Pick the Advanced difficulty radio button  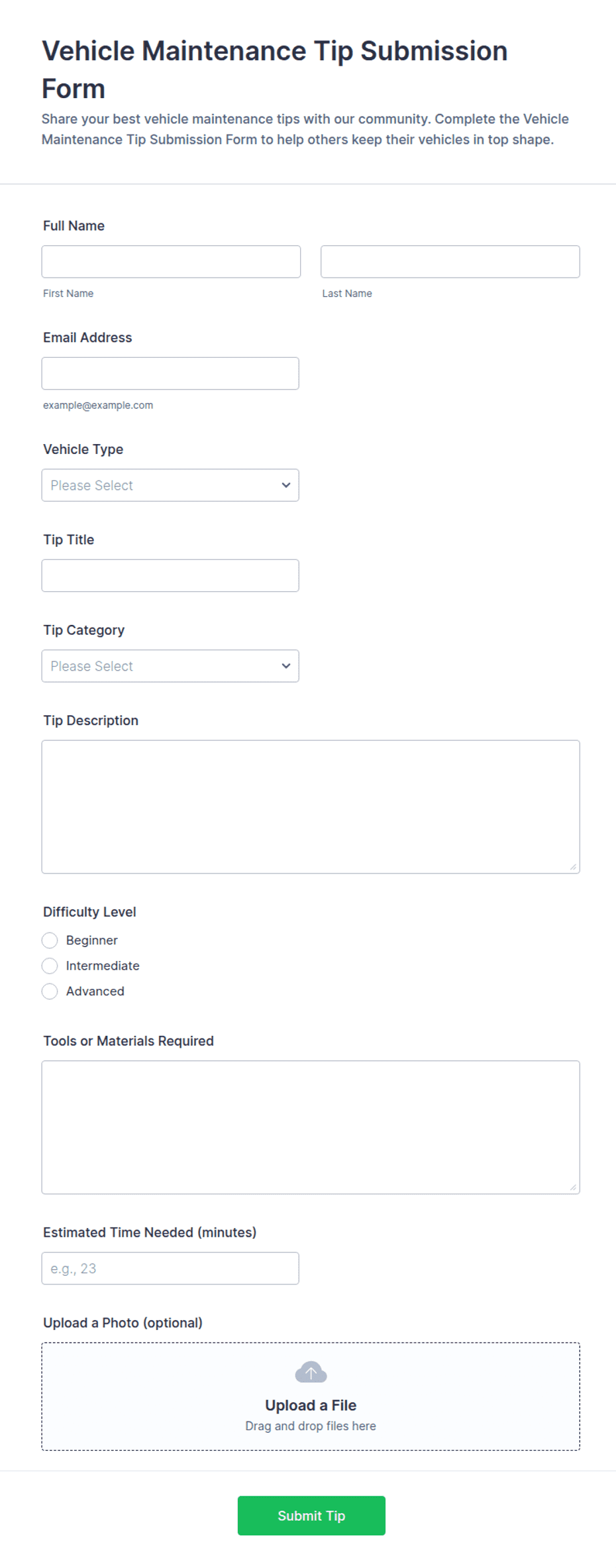pos(50,991)
